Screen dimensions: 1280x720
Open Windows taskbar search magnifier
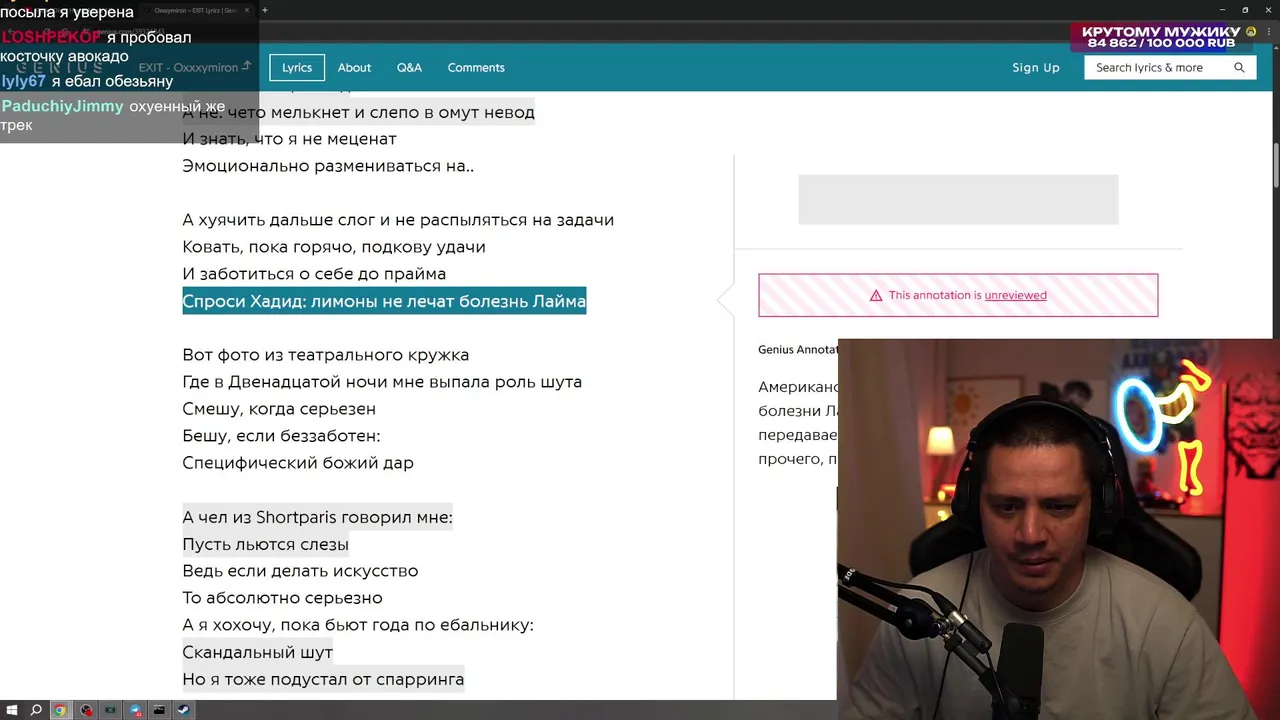pos(36,710)
